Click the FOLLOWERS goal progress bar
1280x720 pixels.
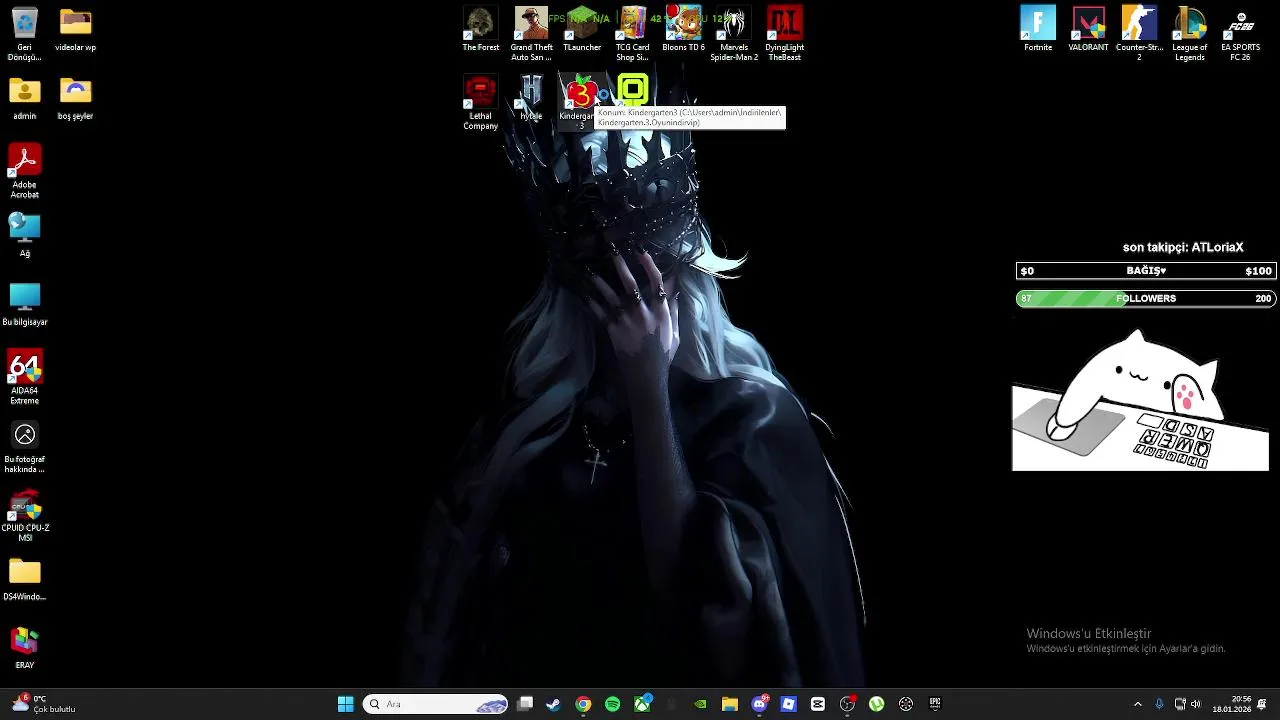tap(1146, 298)
